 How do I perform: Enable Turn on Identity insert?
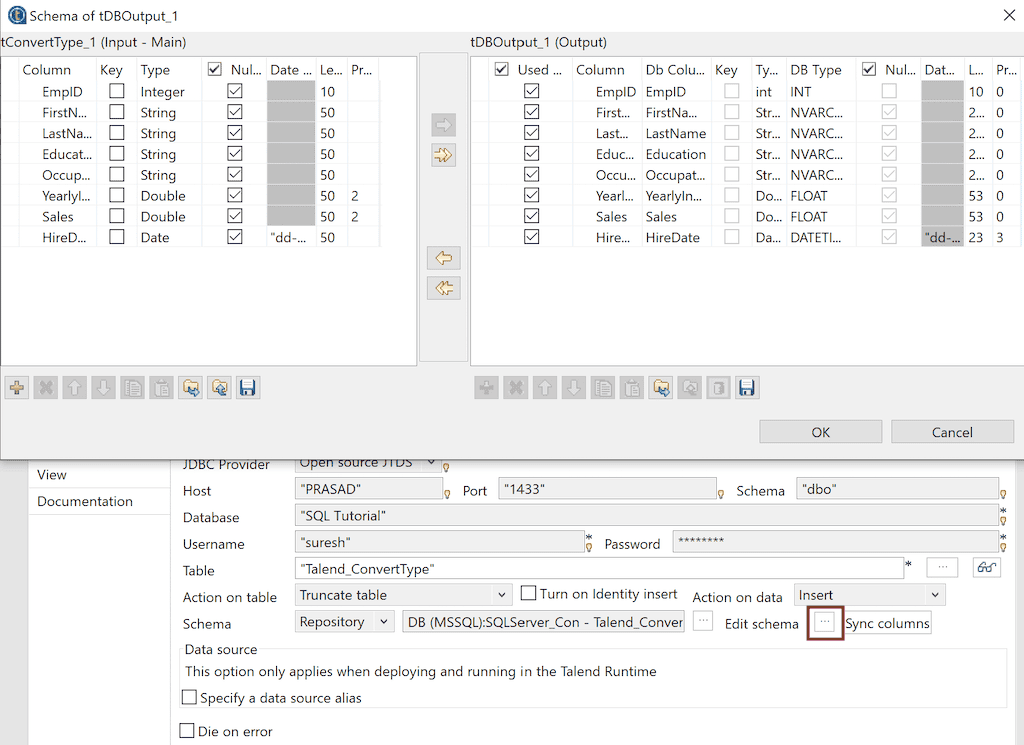point(528,594)
